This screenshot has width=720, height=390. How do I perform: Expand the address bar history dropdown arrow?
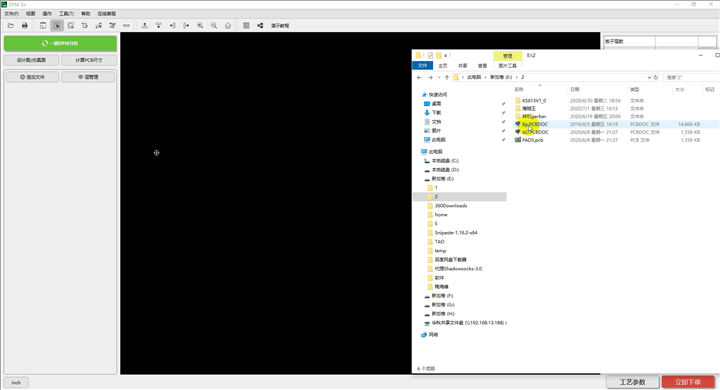[649, 77]
